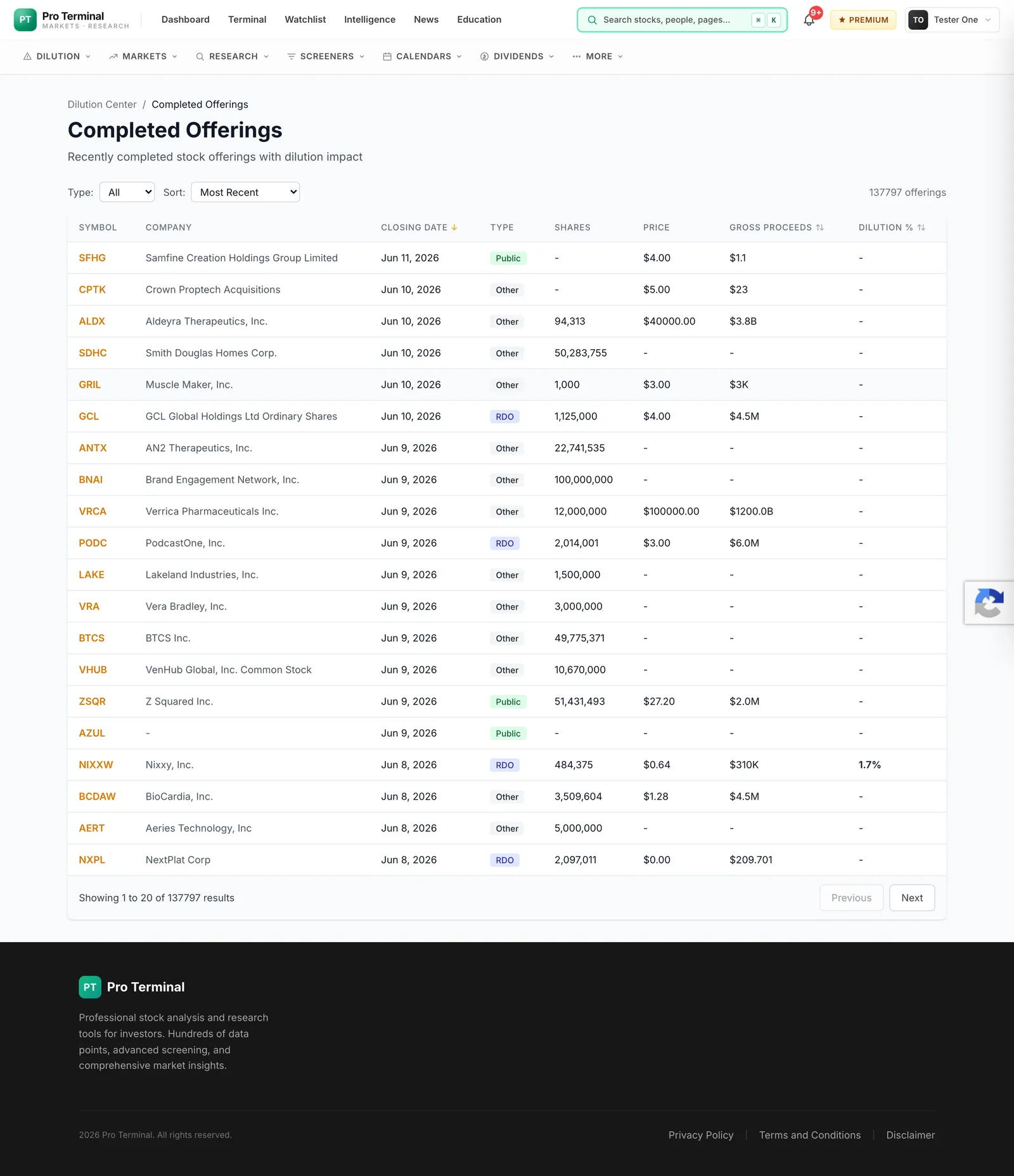Viewport: 1014px width, 1176px height.
Task: Click the Next page button
Action: 912,898
